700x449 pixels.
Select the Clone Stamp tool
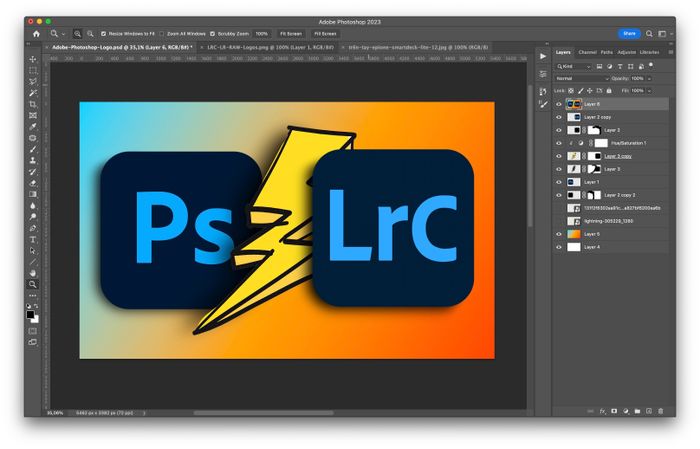[33, 160]
